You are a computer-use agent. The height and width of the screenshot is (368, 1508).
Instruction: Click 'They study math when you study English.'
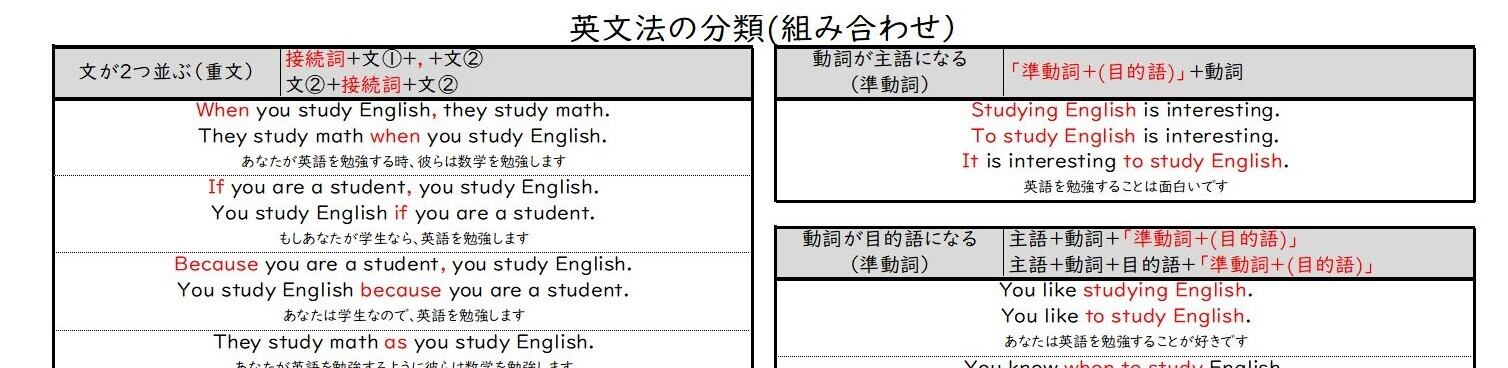point(403,136)
